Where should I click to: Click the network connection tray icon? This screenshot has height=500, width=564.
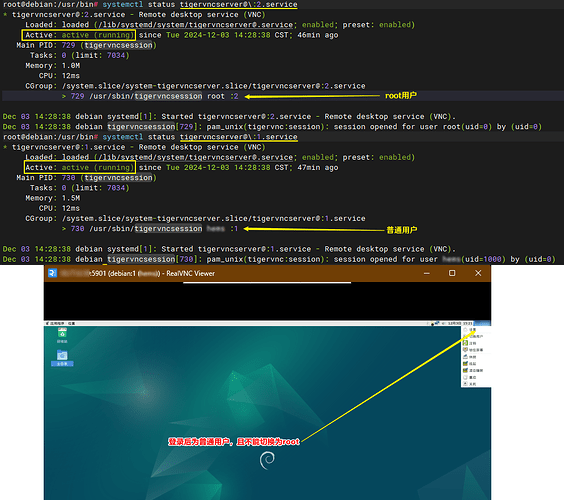[437, 323]
